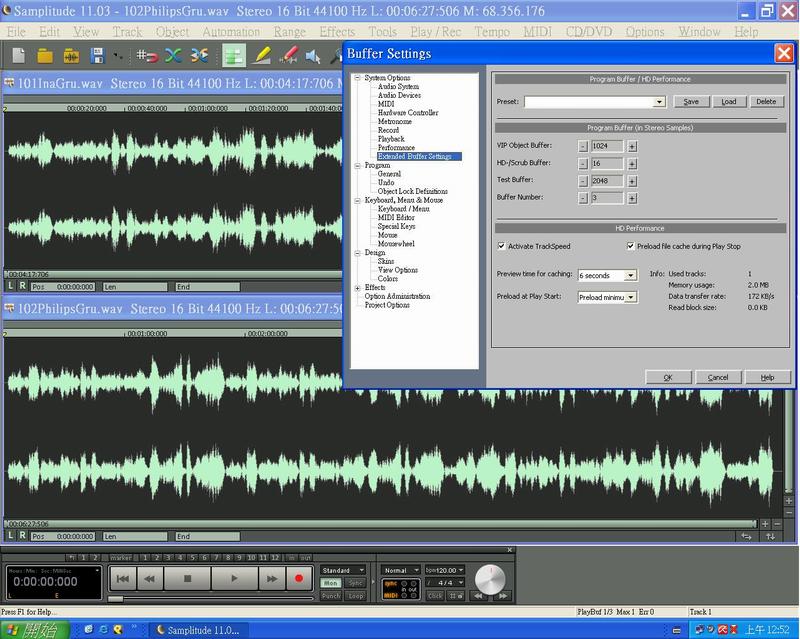Click the transport position slider handle
This screenshot has width=800, height=639.
115,599
